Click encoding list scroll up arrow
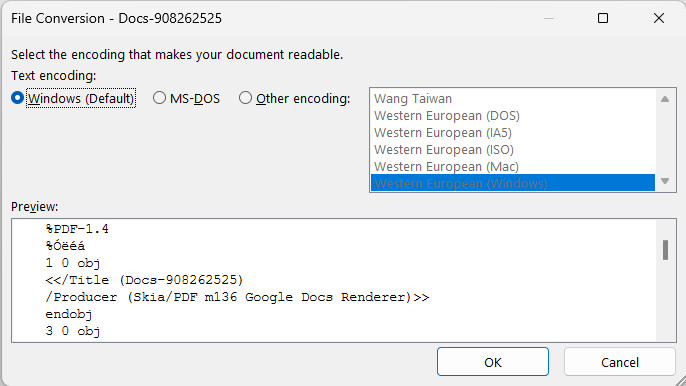686x386 pixels. pos(665,99)
